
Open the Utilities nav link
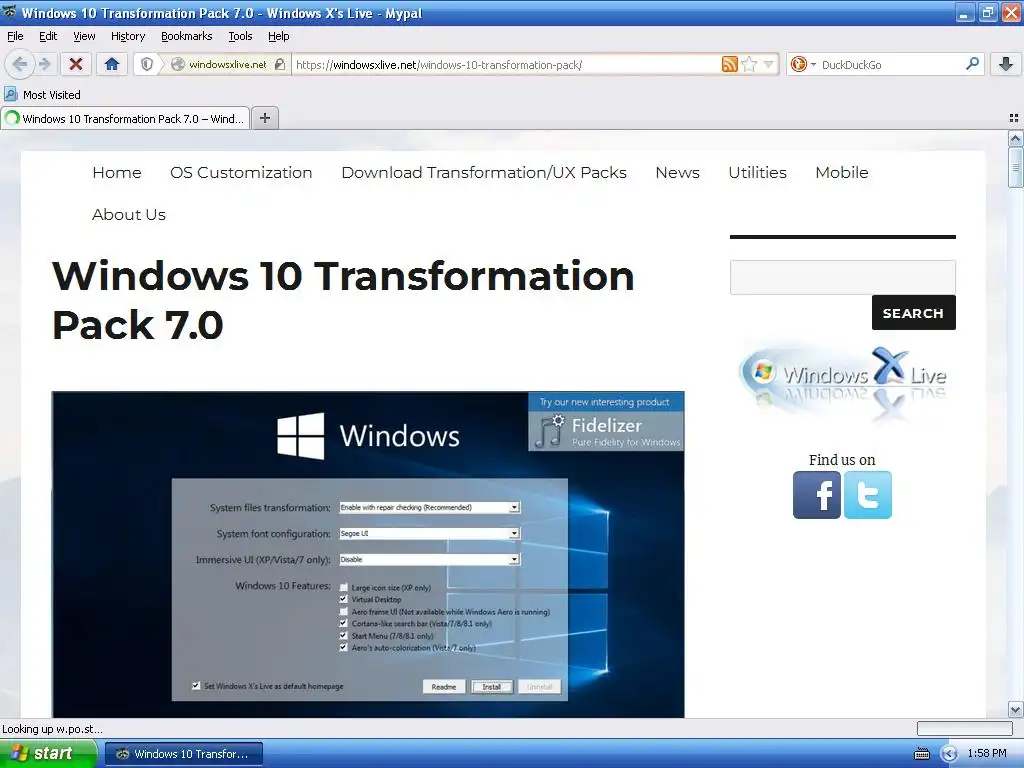(x=758, y=172)
